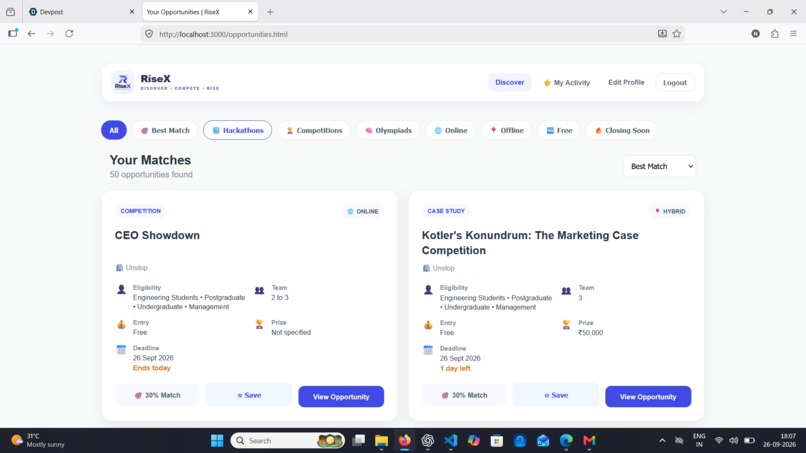Screen dimensions: 806x453
Task: Click the Logout button
Action: tap(674, 82)
